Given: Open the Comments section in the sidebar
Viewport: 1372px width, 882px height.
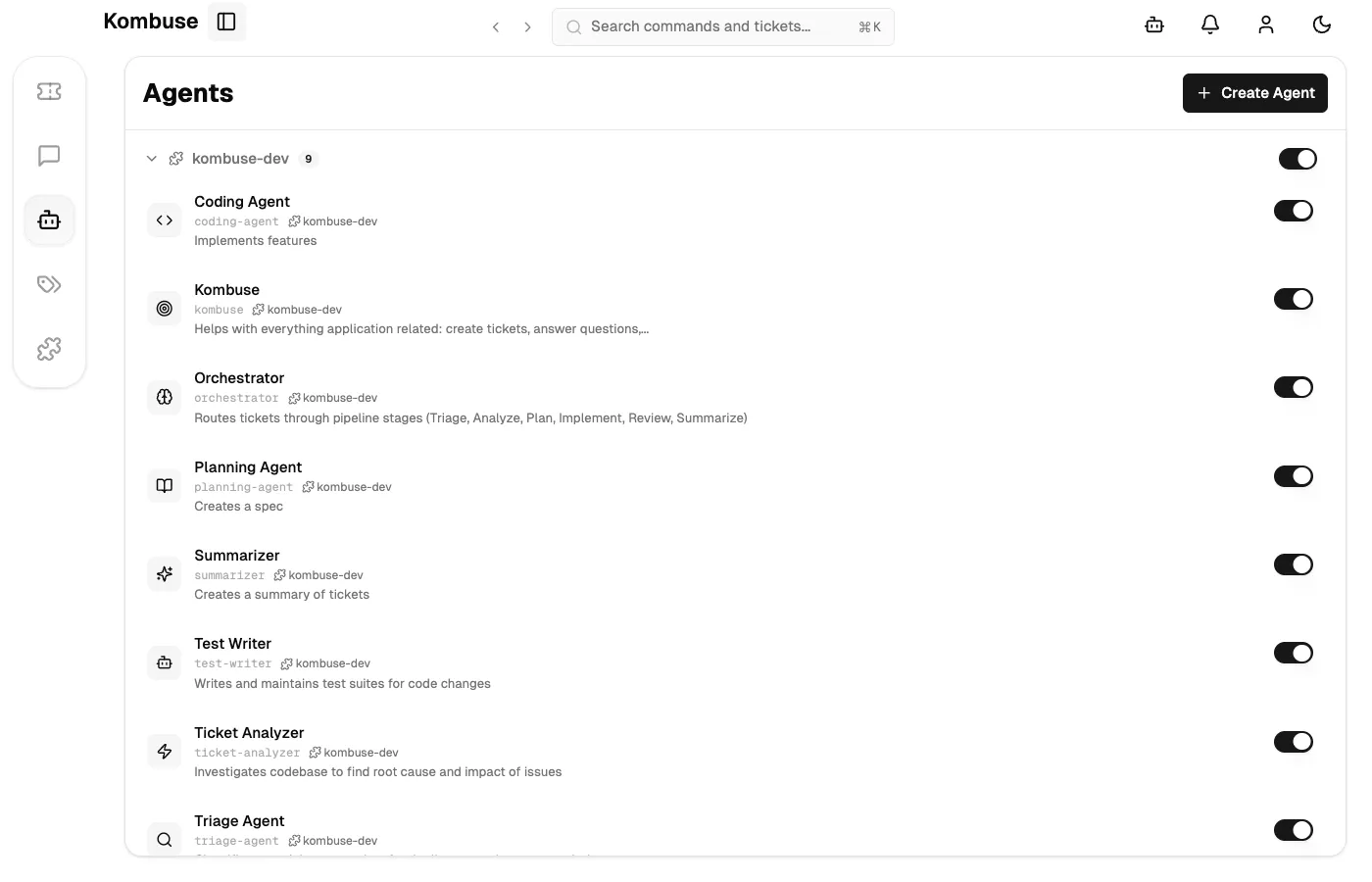Looking at the screenshot, I should pos(49,156).
